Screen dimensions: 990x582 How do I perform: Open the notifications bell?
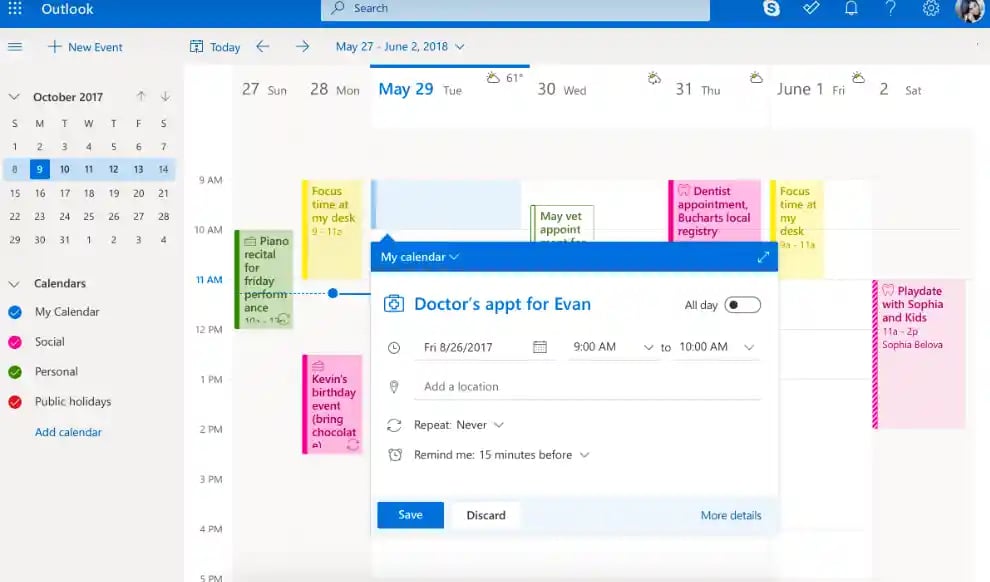pos(851,9)
